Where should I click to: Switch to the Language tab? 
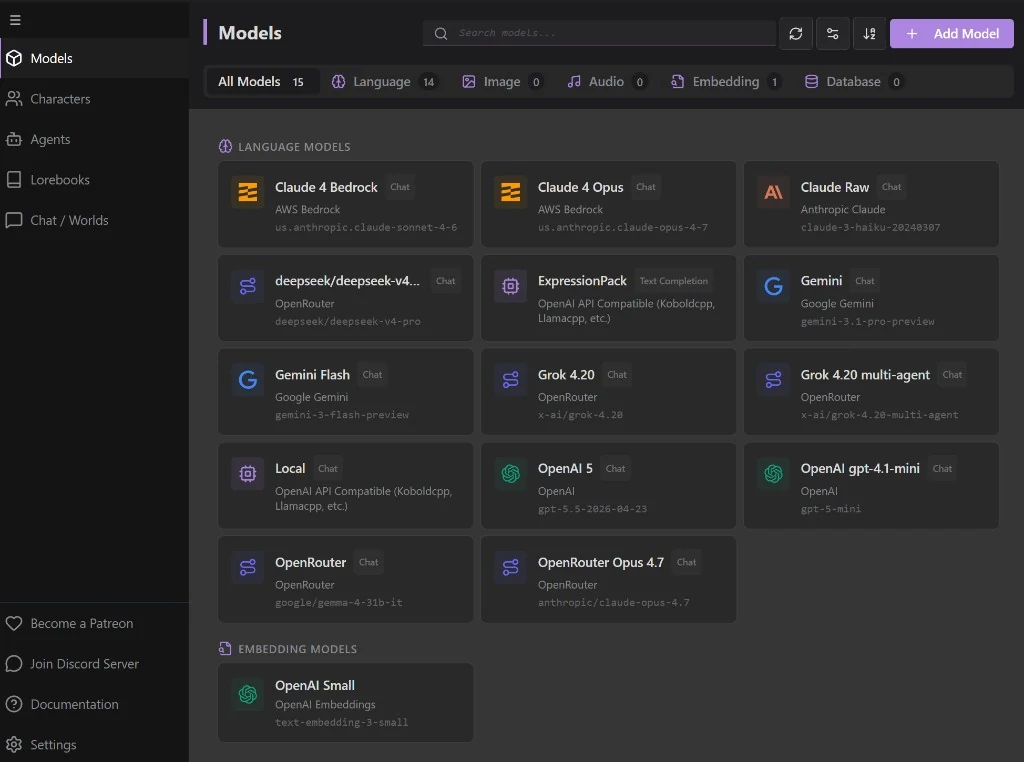[x=384, y=82]
